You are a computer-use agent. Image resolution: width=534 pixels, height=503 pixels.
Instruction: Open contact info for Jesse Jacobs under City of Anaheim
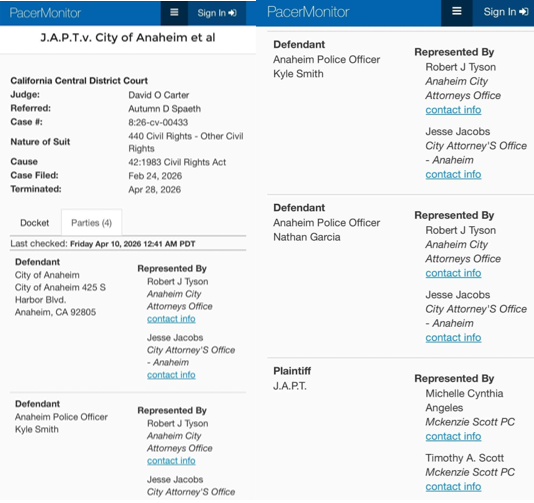point(171,375)
